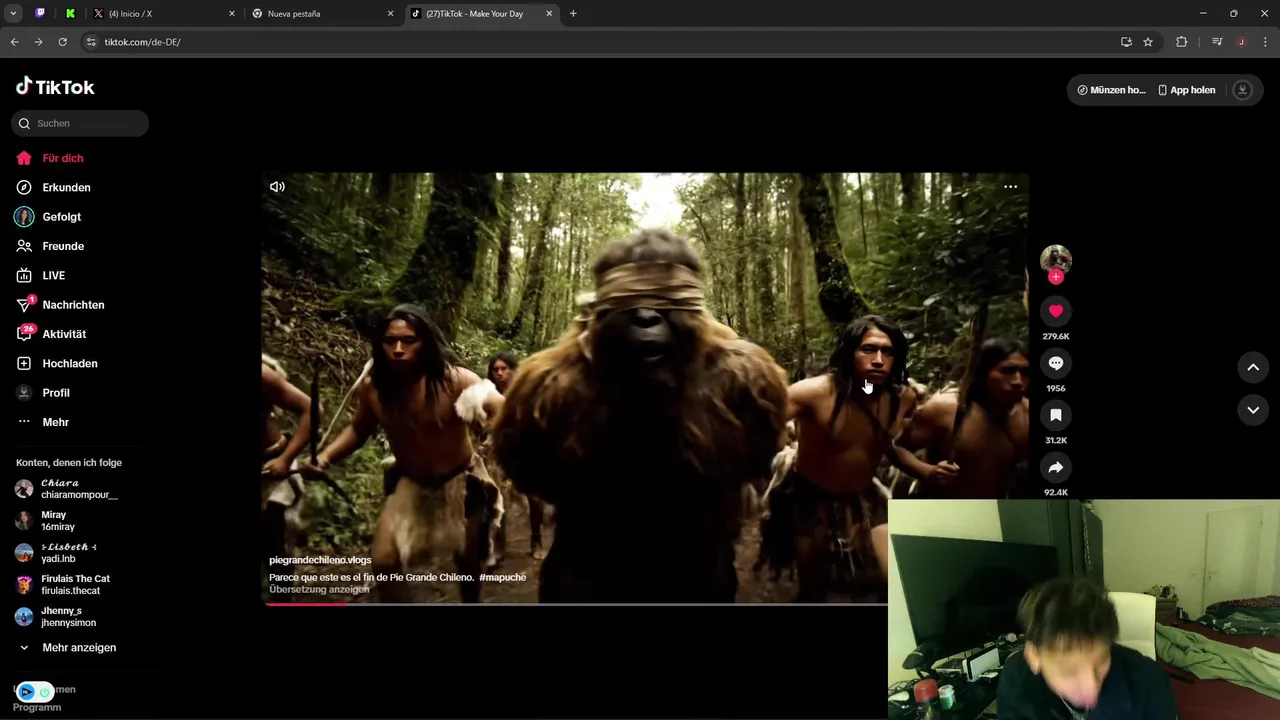Image resolution: width=1280 pixels, height=720 pixels.
Task: Mute the video with speaker icon
Action: point(277,186)
